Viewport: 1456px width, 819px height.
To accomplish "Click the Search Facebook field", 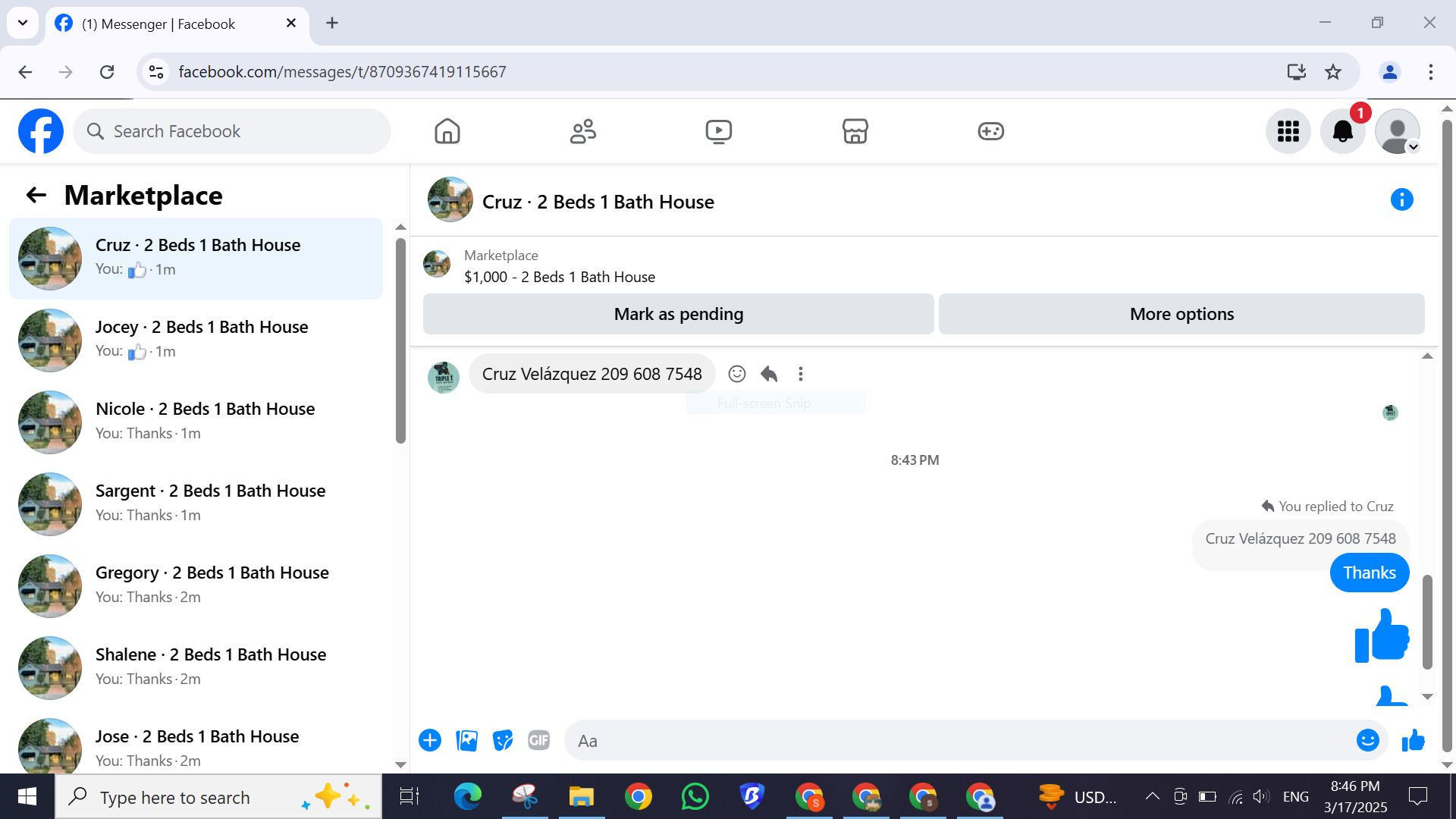I will point(232,131).
